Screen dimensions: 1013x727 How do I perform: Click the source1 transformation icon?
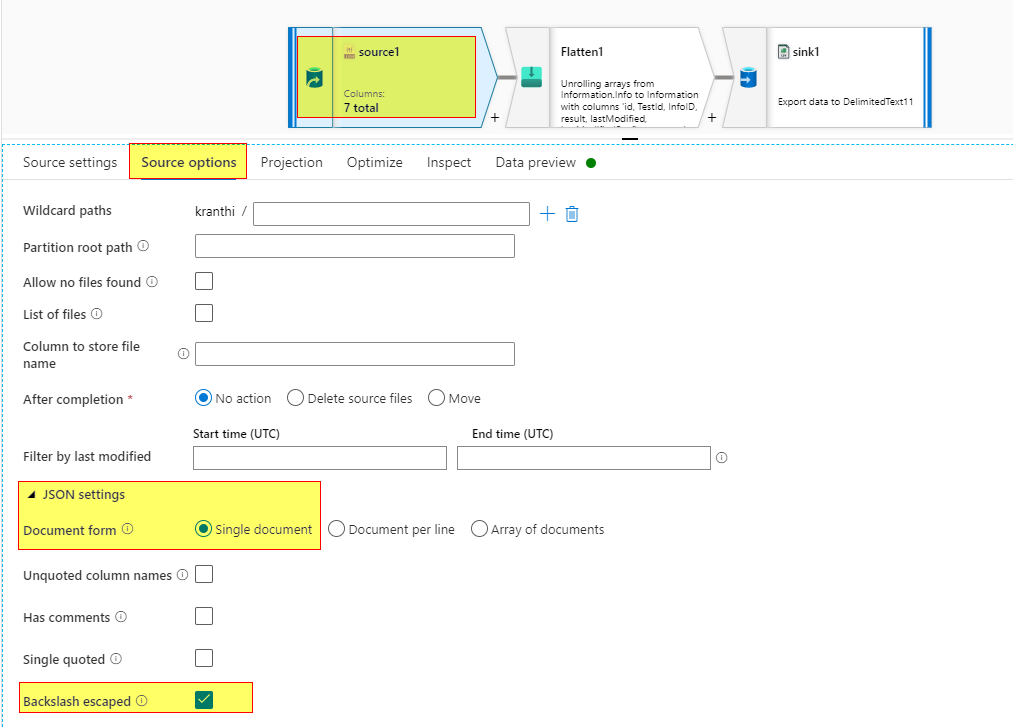click(x=314, y=78)
